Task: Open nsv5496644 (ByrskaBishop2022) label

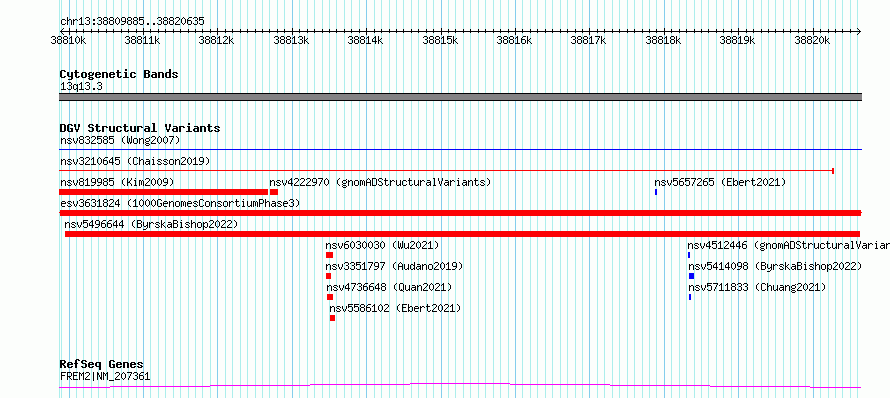Action: [151, 224]
